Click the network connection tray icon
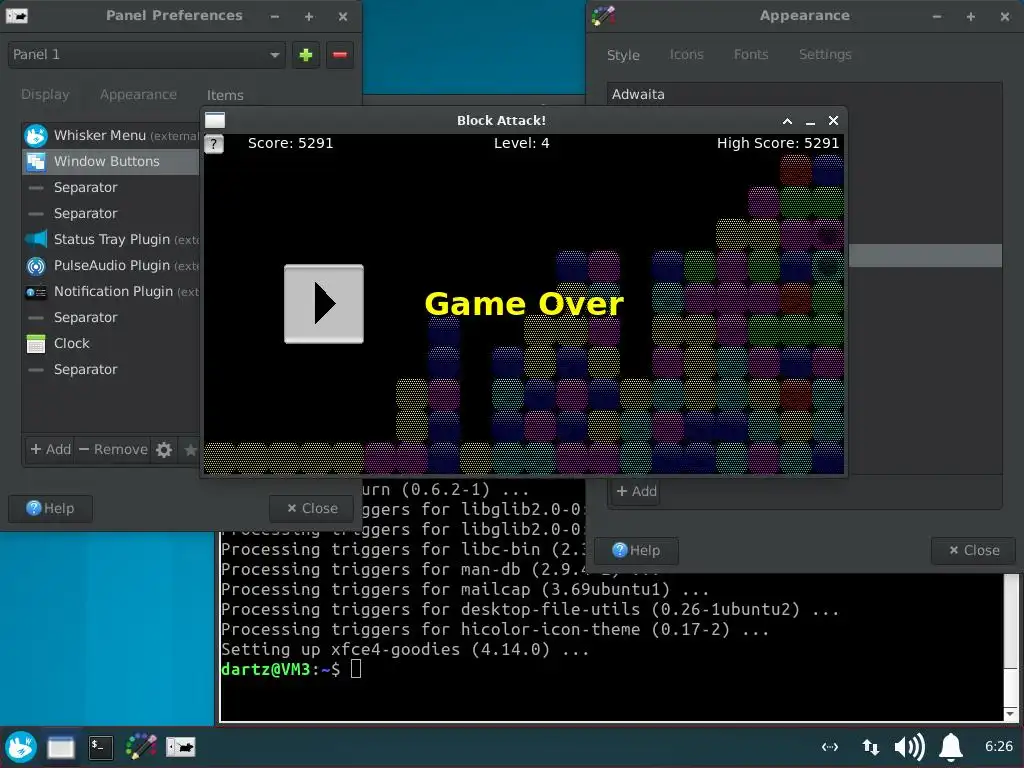Image resolution: width=1024 pixels, height=768 pixels. tap(829, 746)
